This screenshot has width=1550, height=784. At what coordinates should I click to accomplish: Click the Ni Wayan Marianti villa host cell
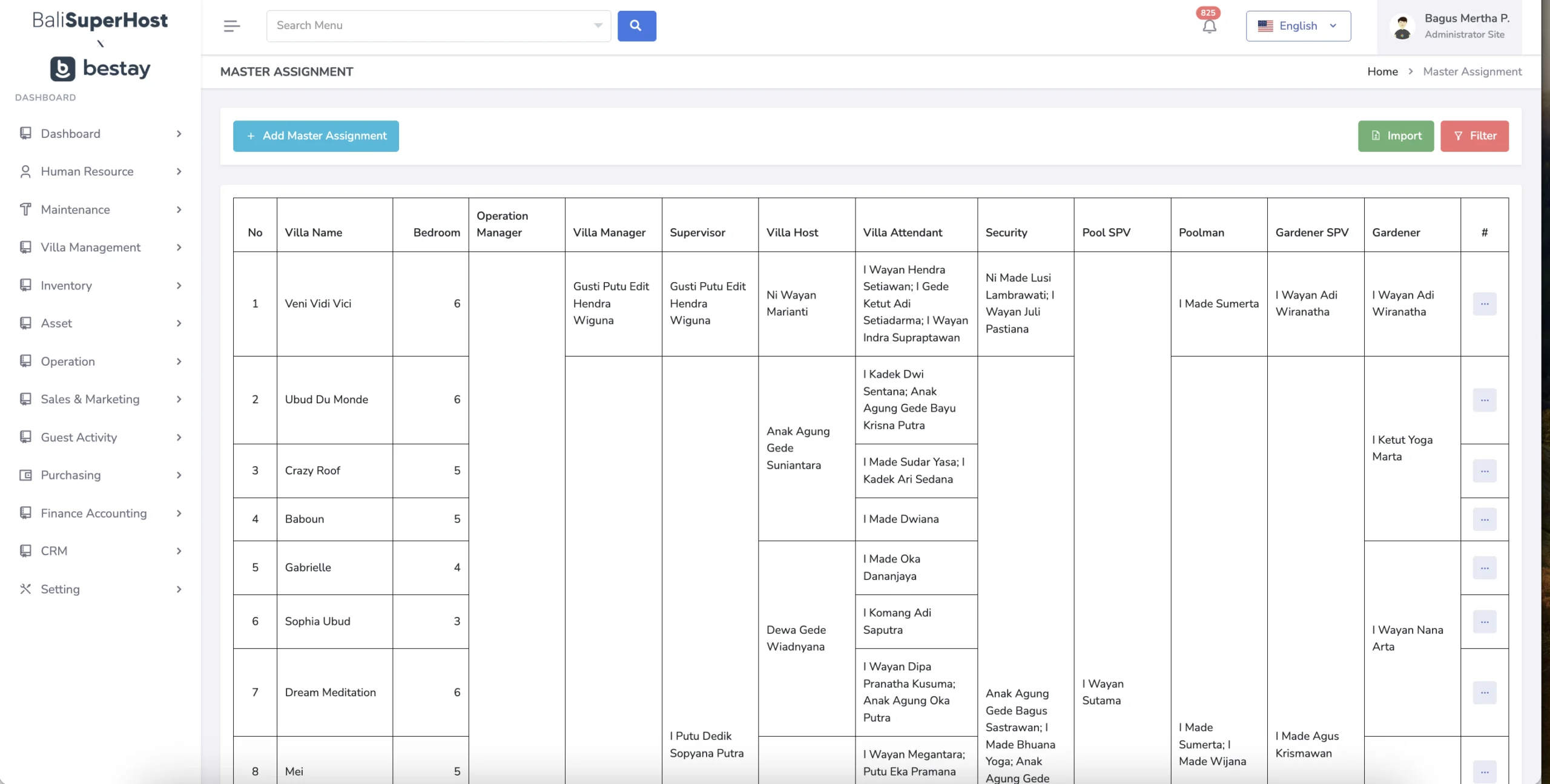(x=806, y=303)
